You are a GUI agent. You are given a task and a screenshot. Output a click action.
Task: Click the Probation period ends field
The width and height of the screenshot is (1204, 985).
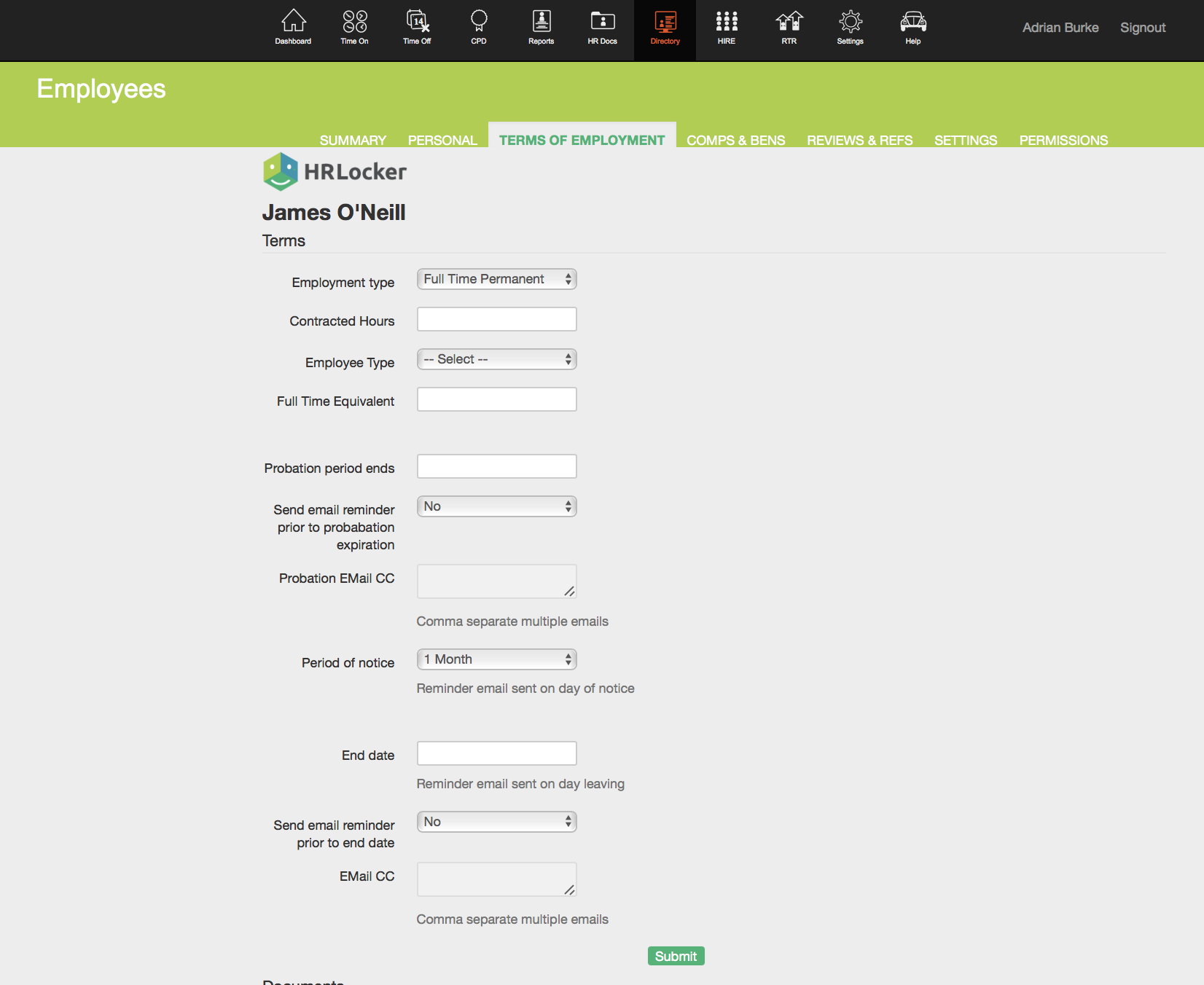pos(496,466)
